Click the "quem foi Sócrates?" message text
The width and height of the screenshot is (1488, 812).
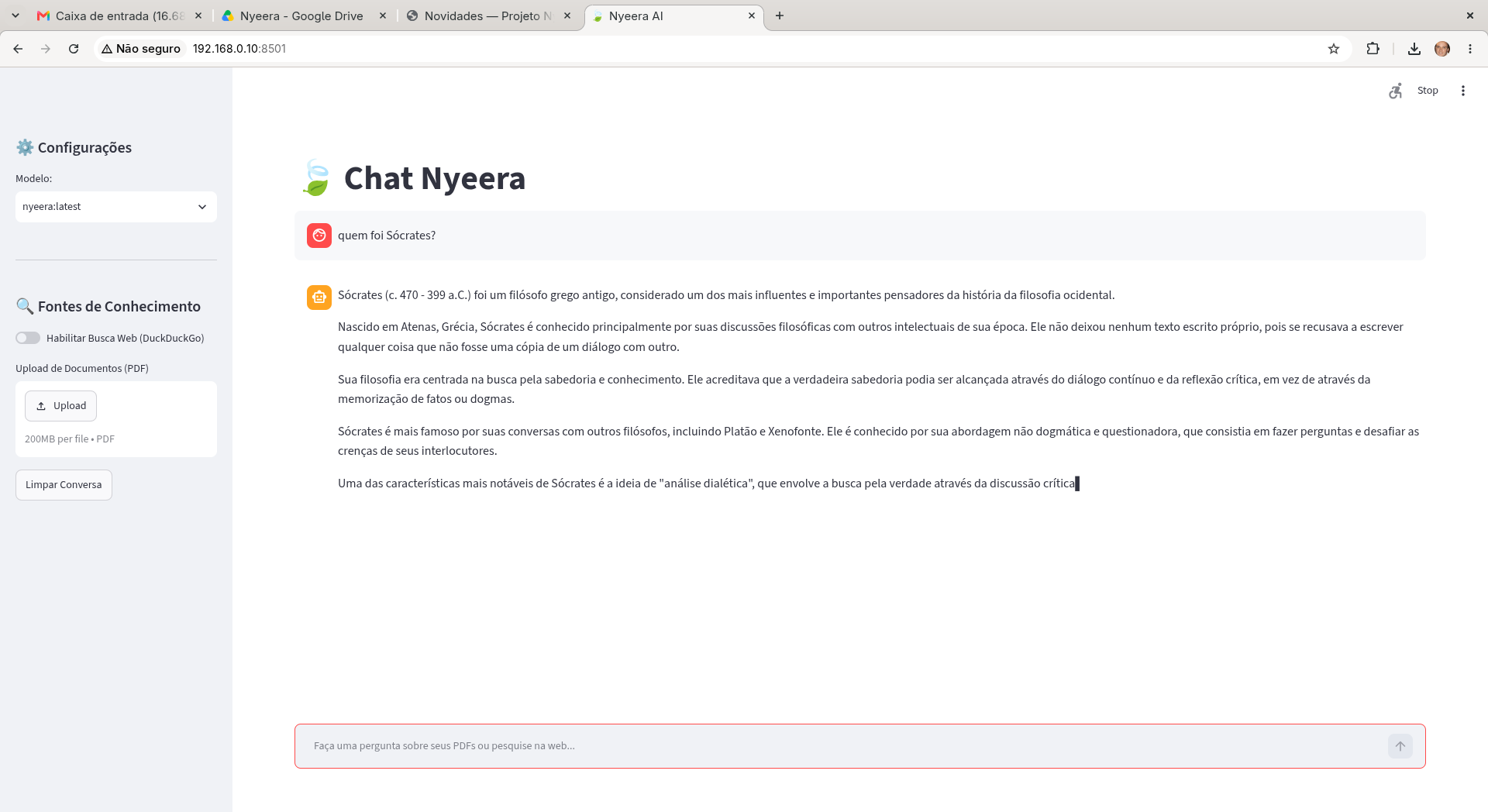[387, 236]
